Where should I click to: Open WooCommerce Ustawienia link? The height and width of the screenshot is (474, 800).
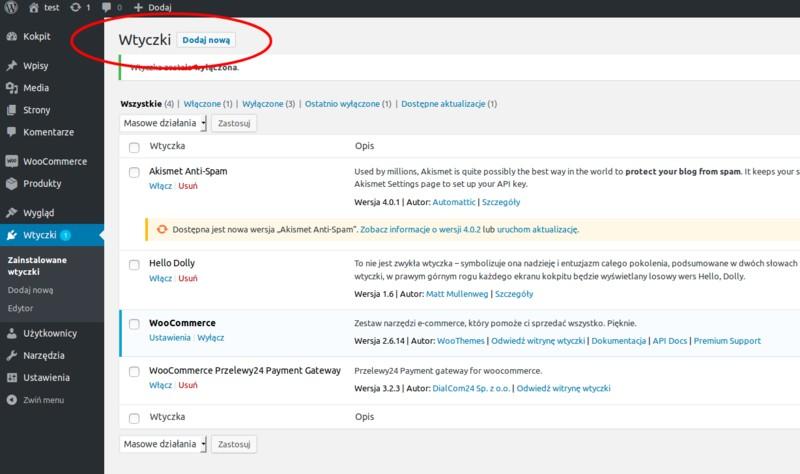click(169, 337)
